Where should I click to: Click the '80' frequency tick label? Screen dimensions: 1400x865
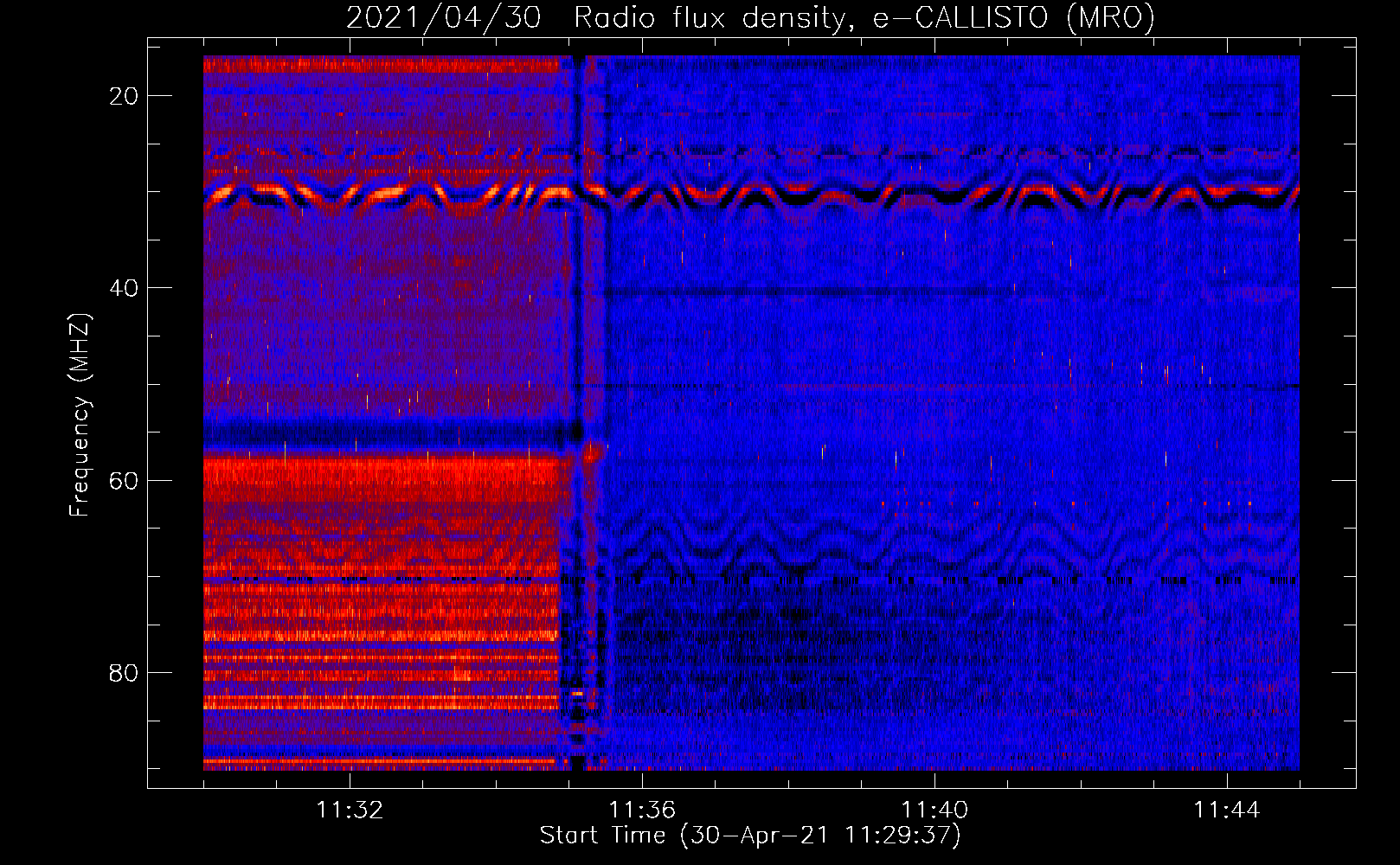tap(125, 672)
